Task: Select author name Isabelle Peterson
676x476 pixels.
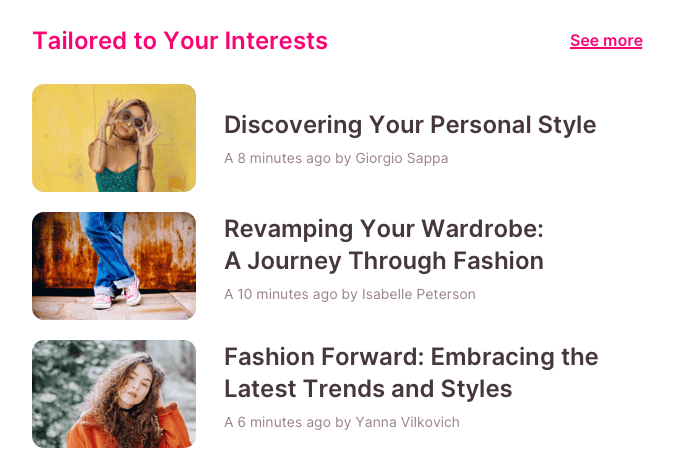Action: 418,294
